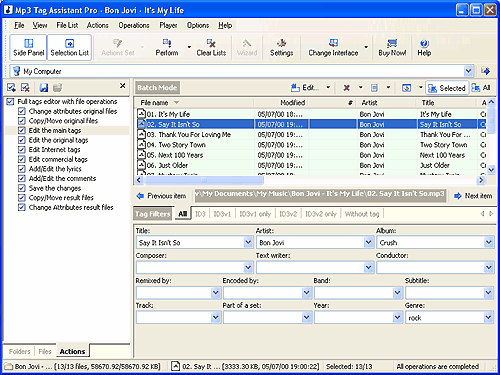Expand the Artist field dropdown
Screen dimensions: 500x375
tap(368, 242)
